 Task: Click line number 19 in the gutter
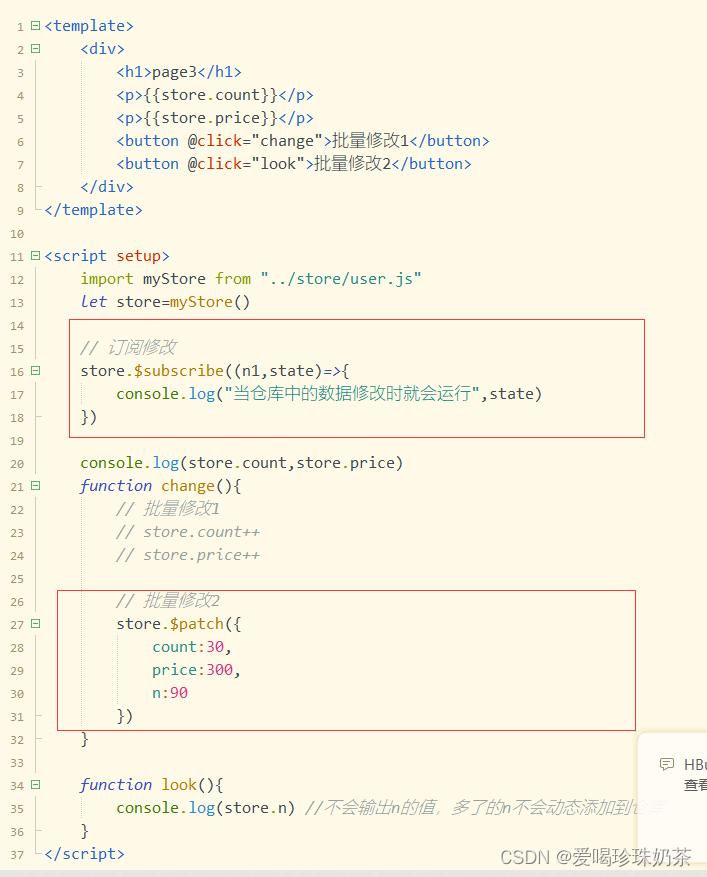click(x=17, y=441)
